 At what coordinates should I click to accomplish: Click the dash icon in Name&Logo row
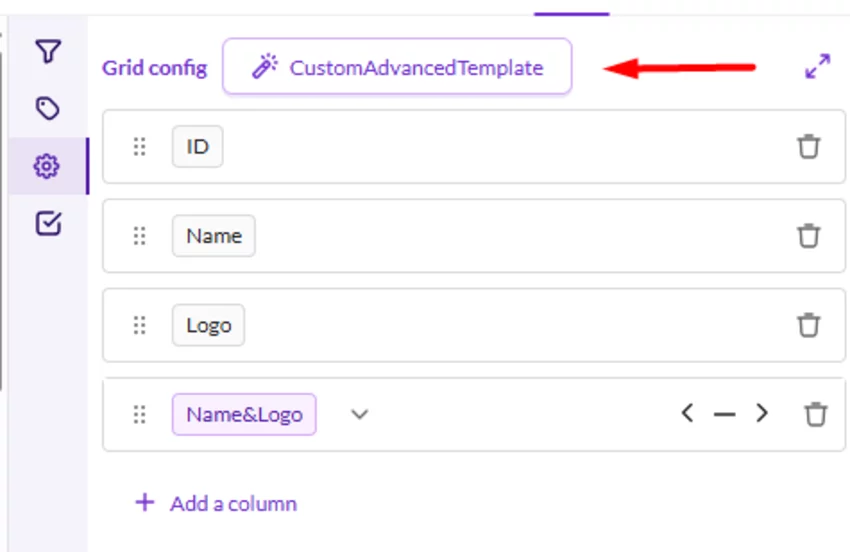point(724,415)
